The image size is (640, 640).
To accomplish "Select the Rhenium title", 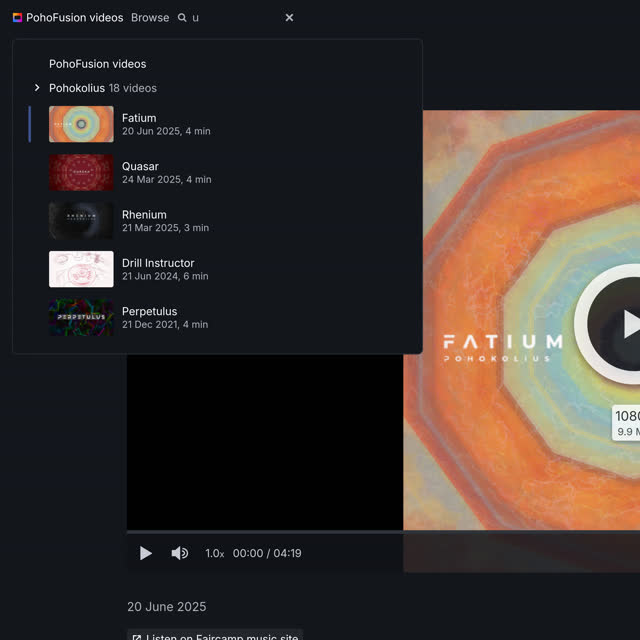I will [144, 215].
